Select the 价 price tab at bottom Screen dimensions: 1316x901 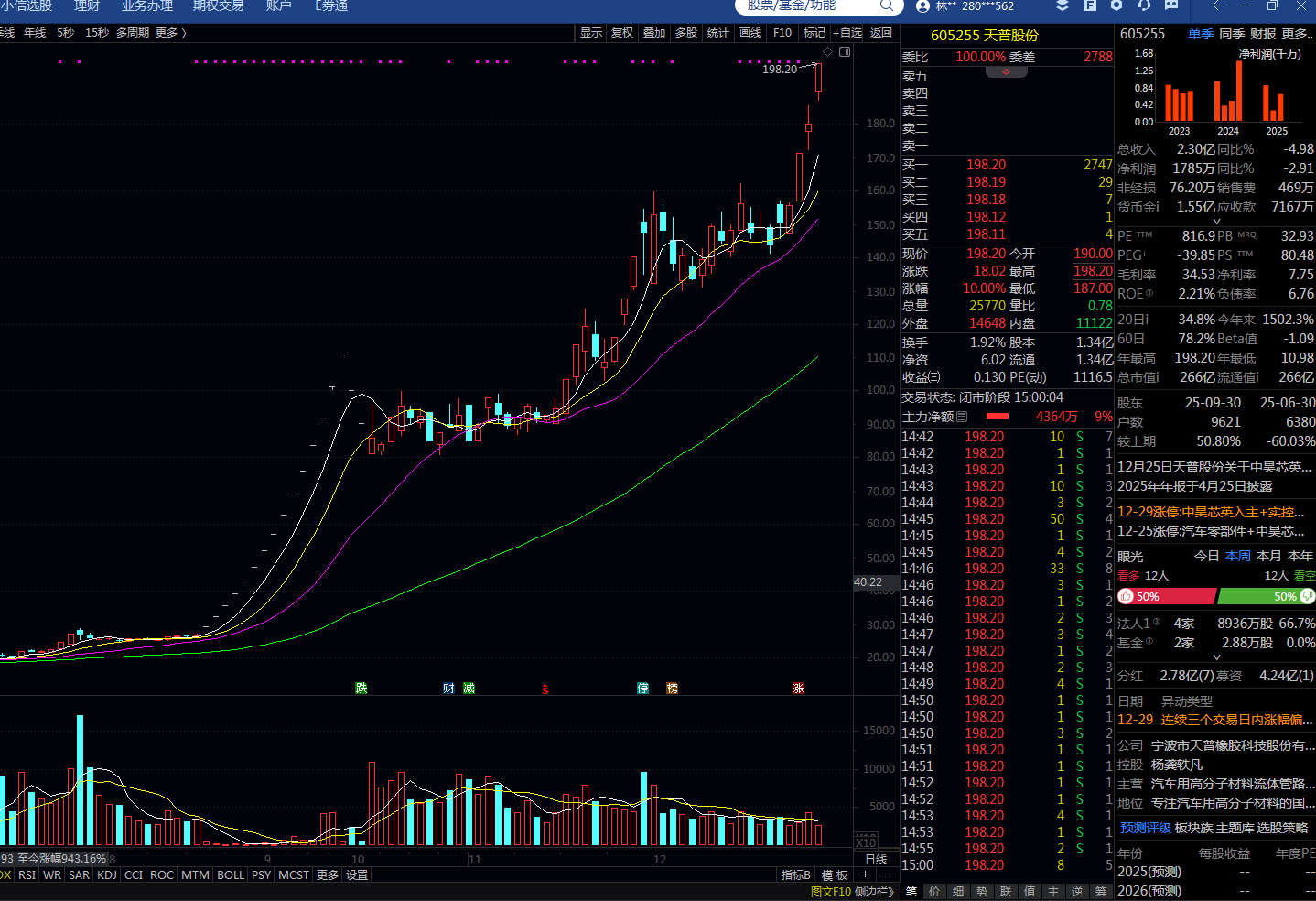(x=934, y=891)
